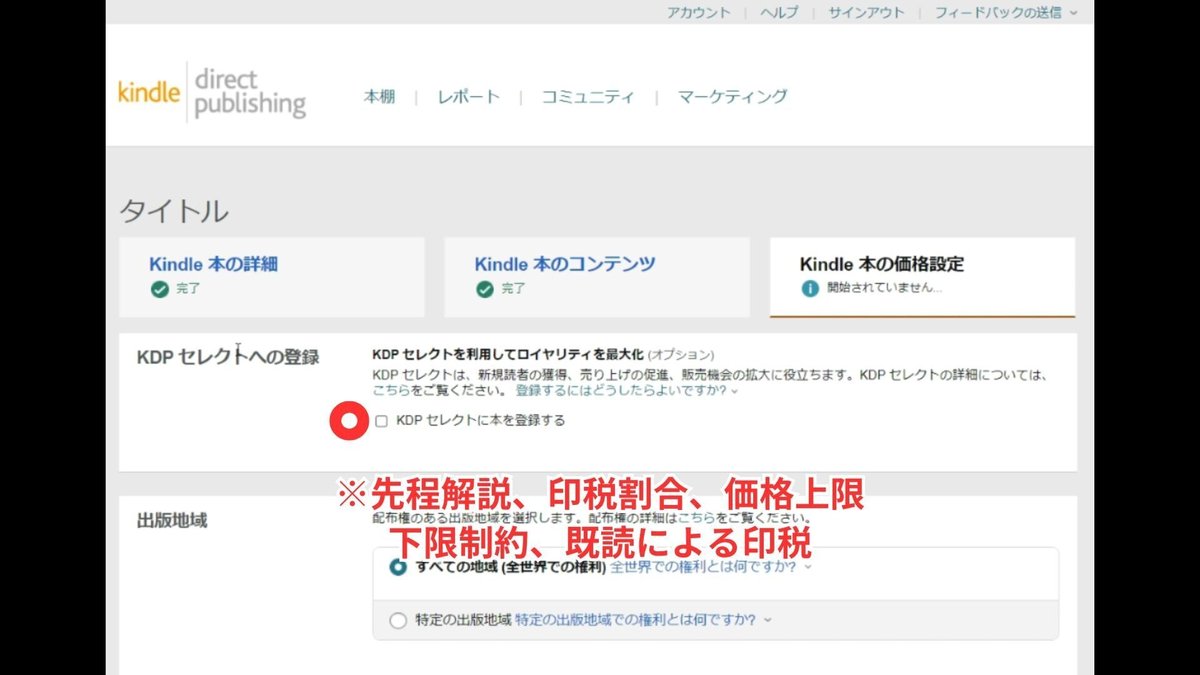The width and height of the screenshot is (1200, 675).
Task: Click the ヘルプ link
Action: click(x=779, y=13)
